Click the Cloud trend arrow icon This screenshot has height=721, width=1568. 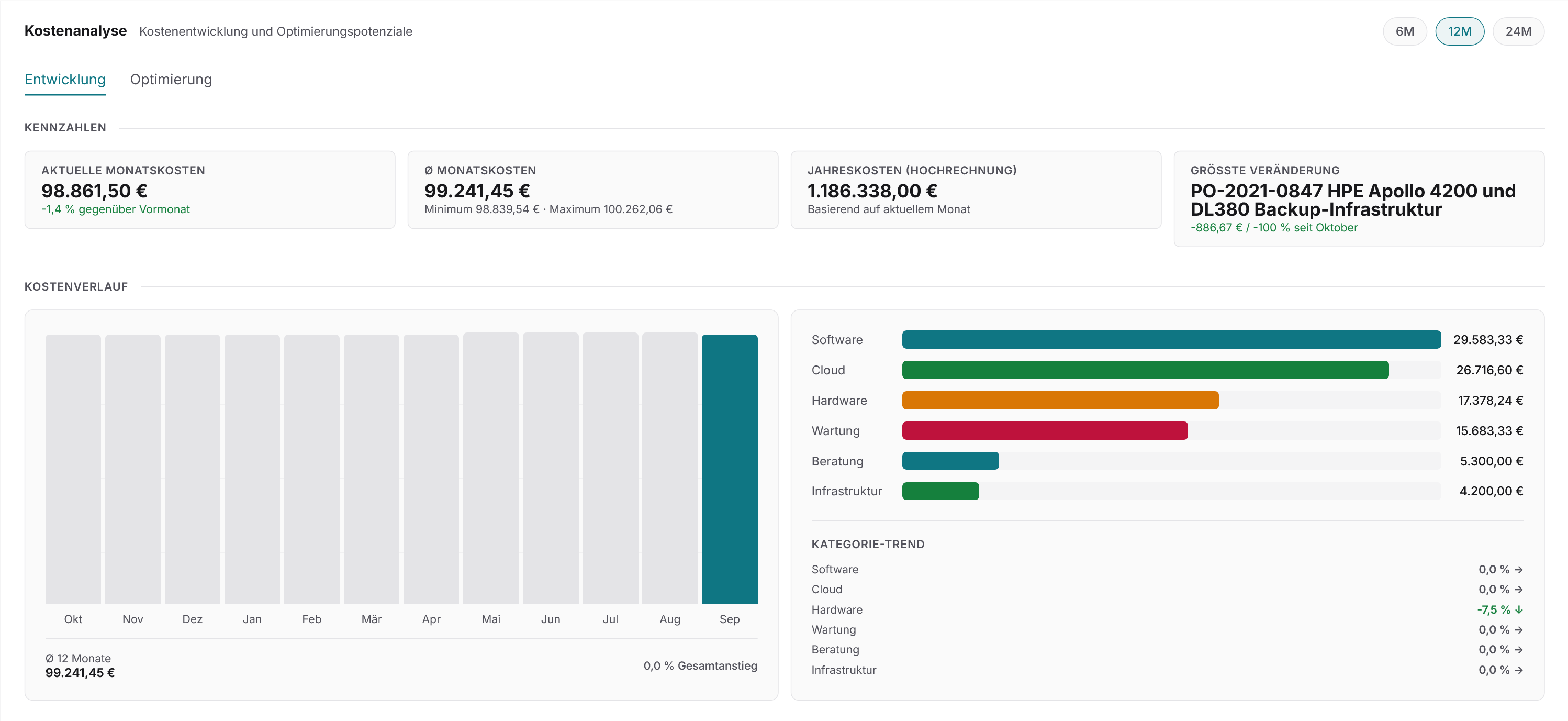(x=1519, y=590)
